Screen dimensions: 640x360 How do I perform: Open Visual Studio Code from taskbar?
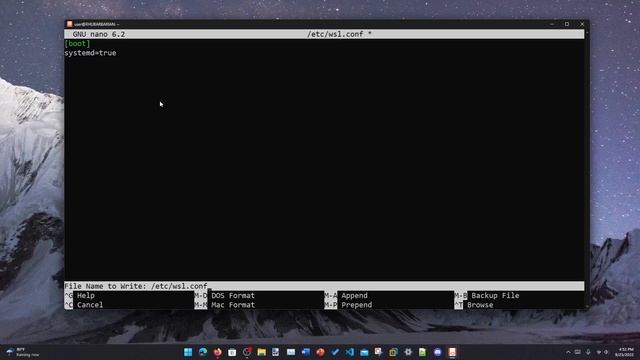pyautogui.click(x=350, y=352)
